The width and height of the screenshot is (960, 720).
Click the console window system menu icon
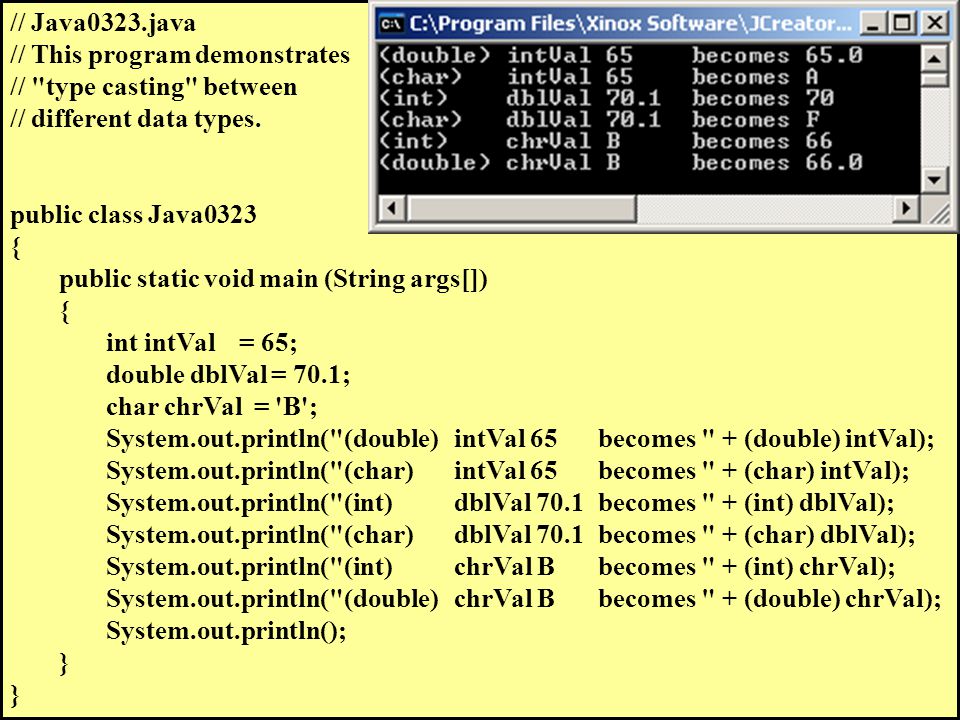click(391, 24)
